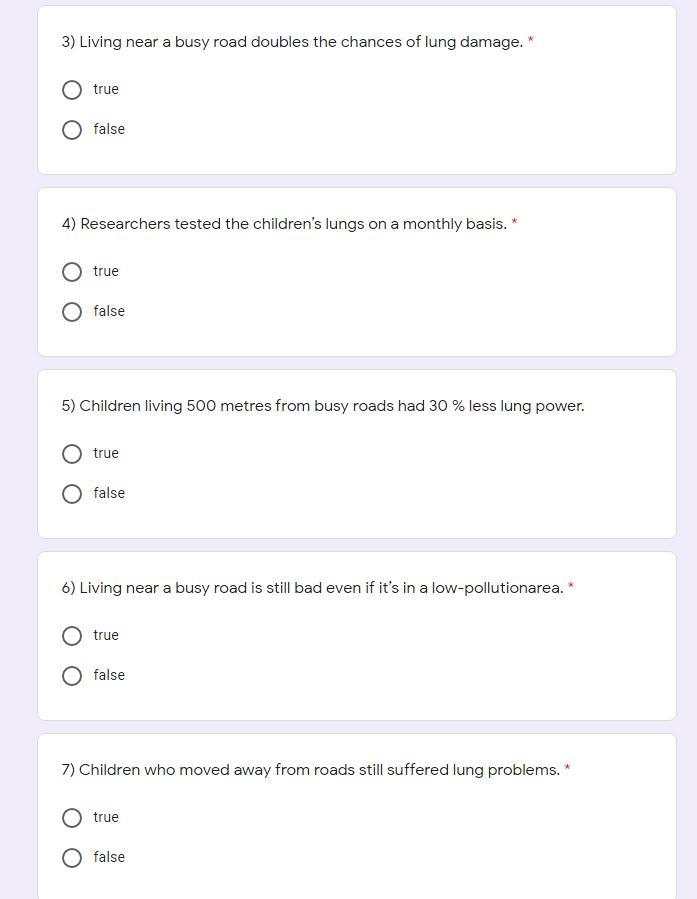This screenshot has width=697, height=899.
Task: Click the question 7 statement about children
Action: click(310, 770)
